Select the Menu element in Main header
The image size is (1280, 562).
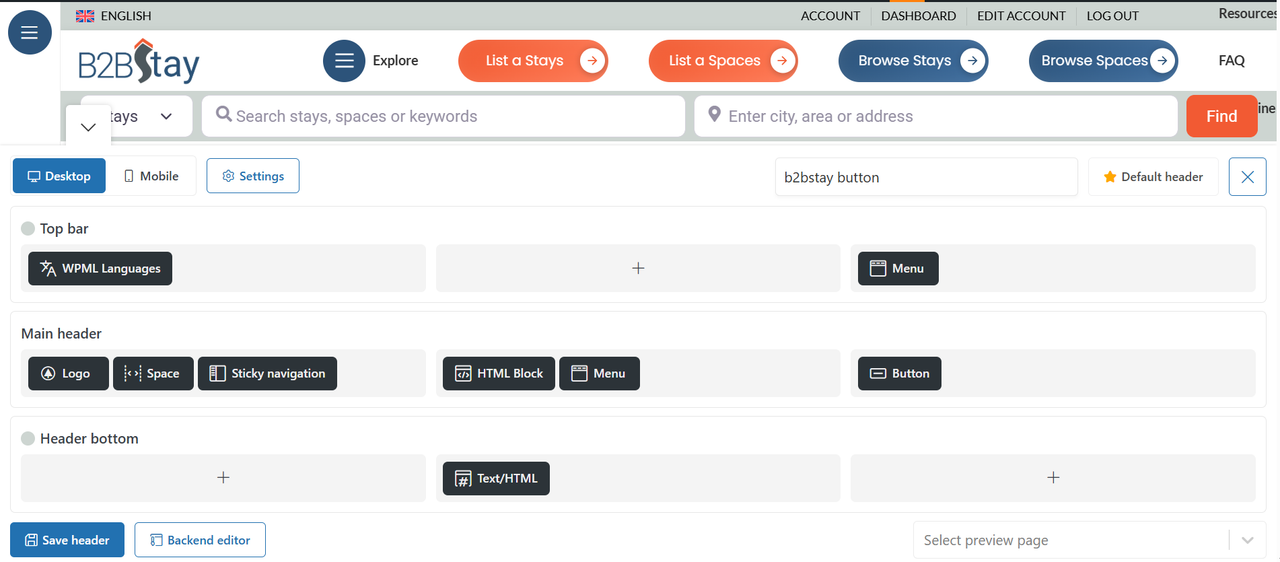click(x=599, y=373)
